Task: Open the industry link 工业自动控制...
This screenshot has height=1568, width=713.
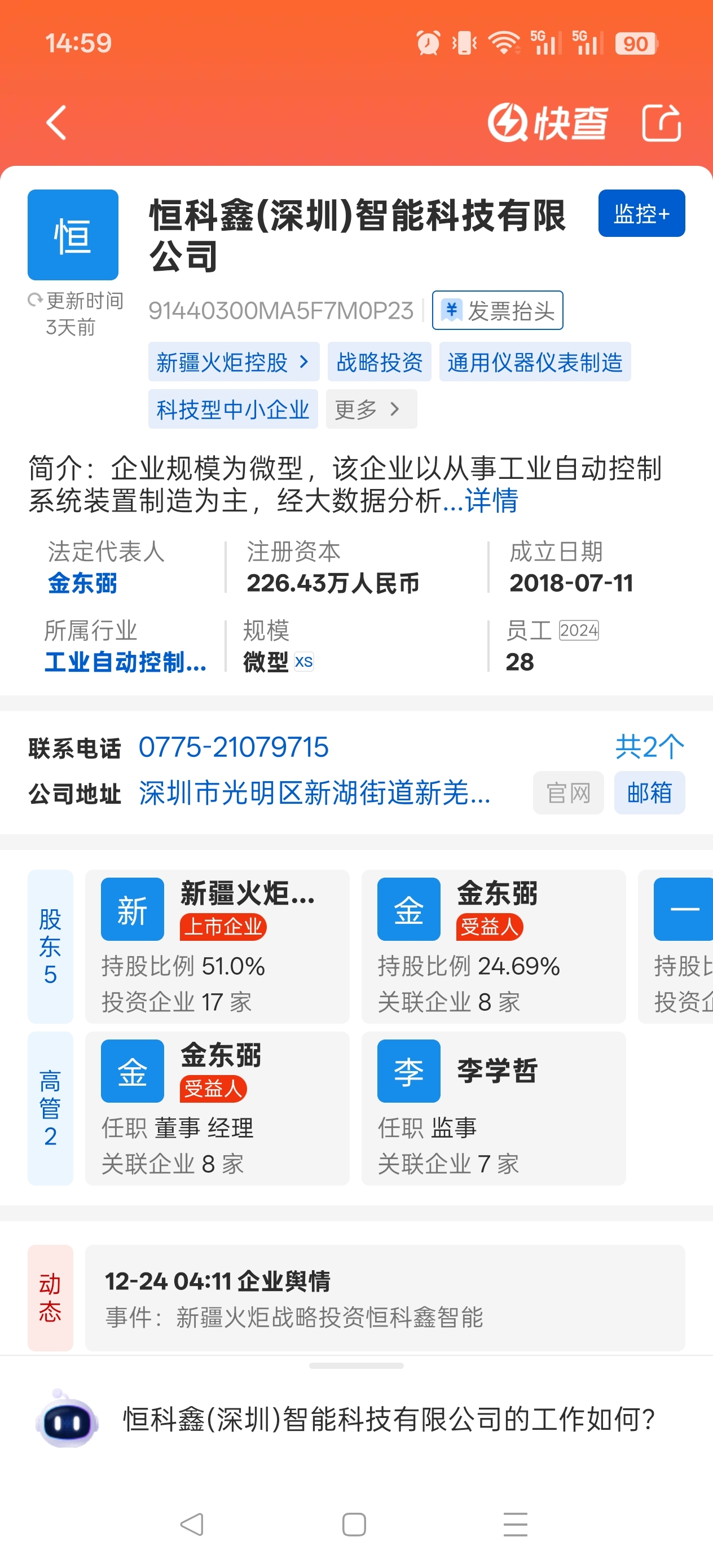Action: 125,662
